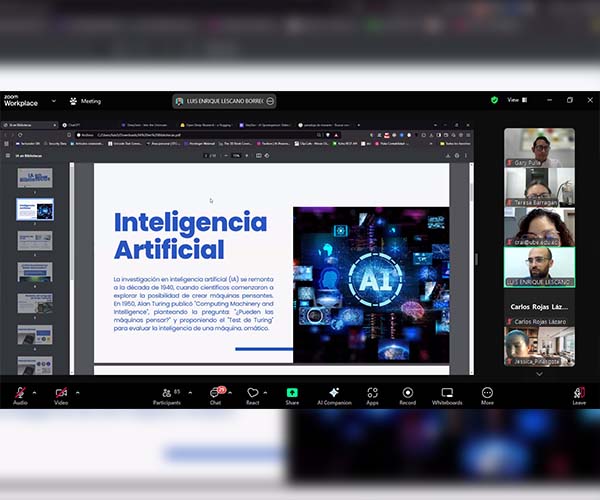Click the Meeting tab in Zoom header

85,101
